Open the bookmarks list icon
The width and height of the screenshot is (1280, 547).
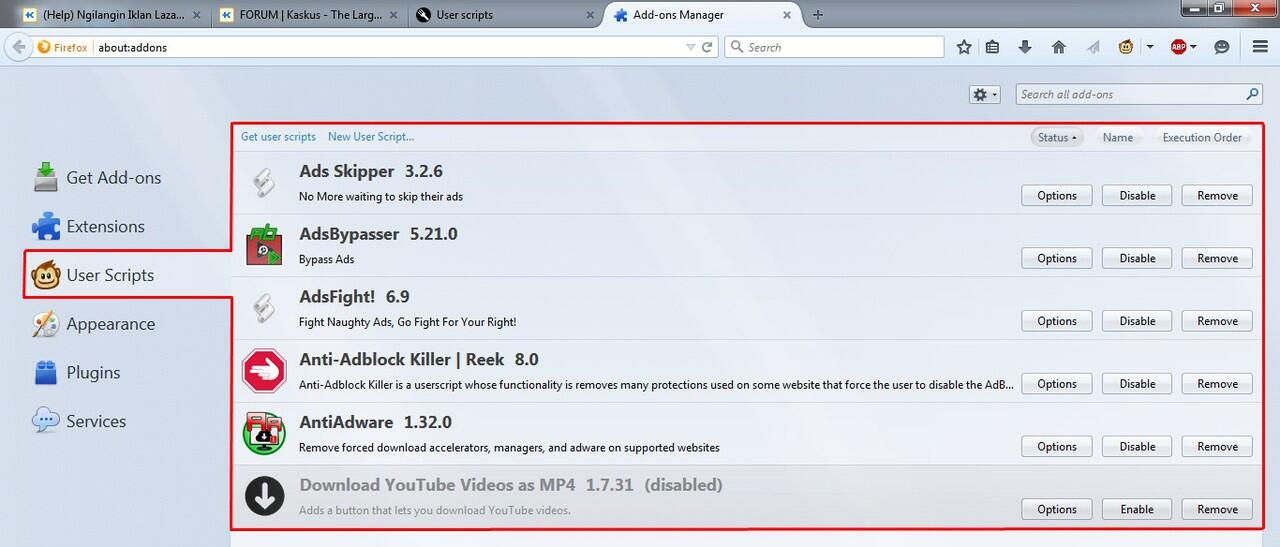click(x=992, y=47)
